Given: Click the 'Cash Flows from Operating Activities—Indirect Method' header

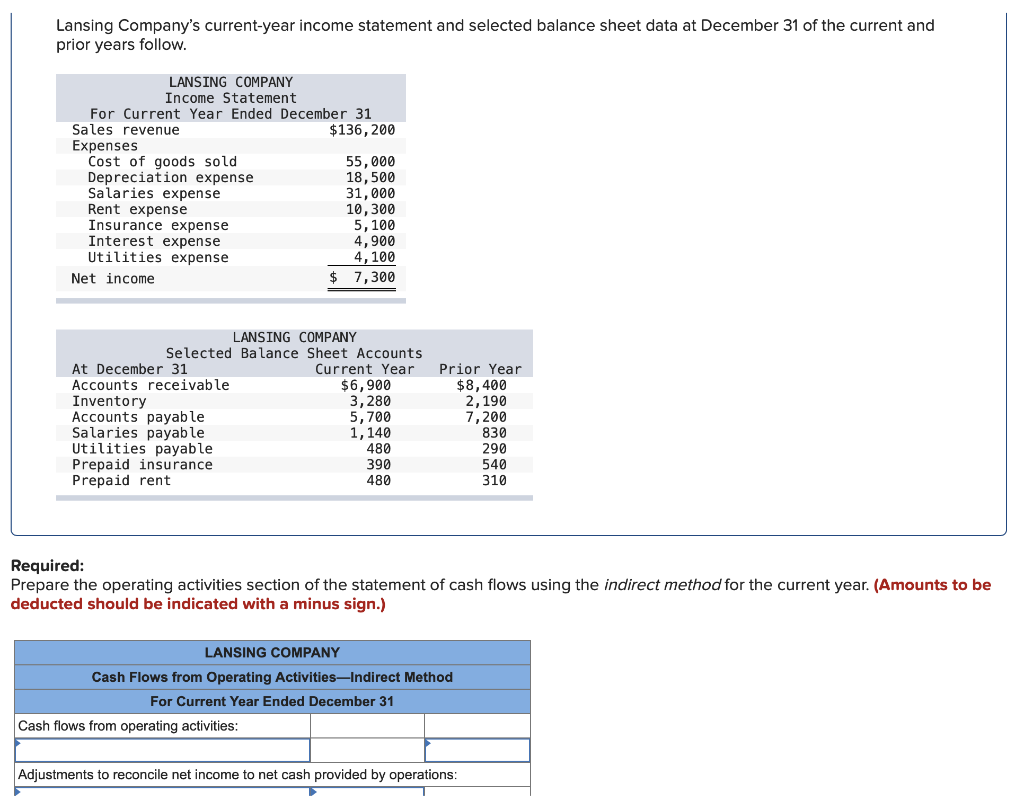Looking at the screenshot, I should (x=271, y=677).
